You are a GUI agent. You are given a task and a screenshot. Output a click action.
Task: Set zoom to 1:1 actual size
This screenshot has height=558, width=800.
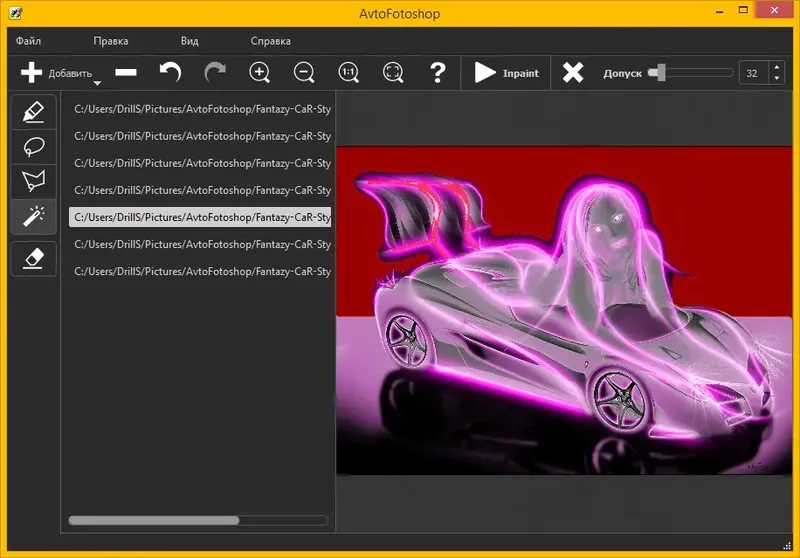349,72
